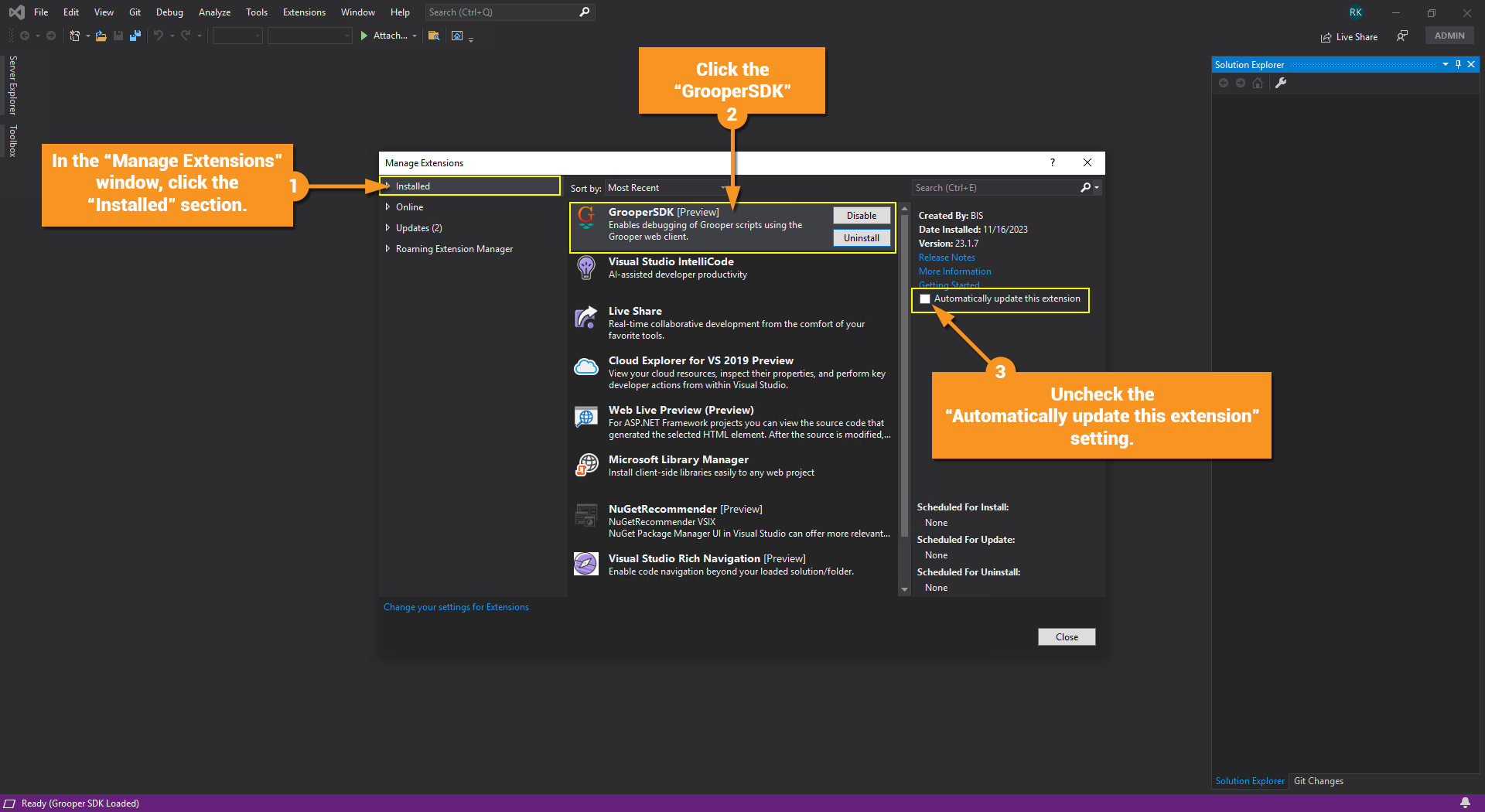Click the Solution Explorer wrench properties icon

point(1281,84)
